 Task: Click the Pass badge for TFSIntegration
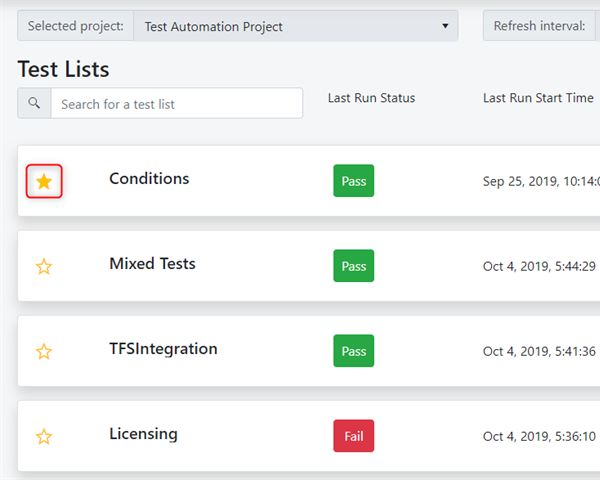(x=354, y=351)
